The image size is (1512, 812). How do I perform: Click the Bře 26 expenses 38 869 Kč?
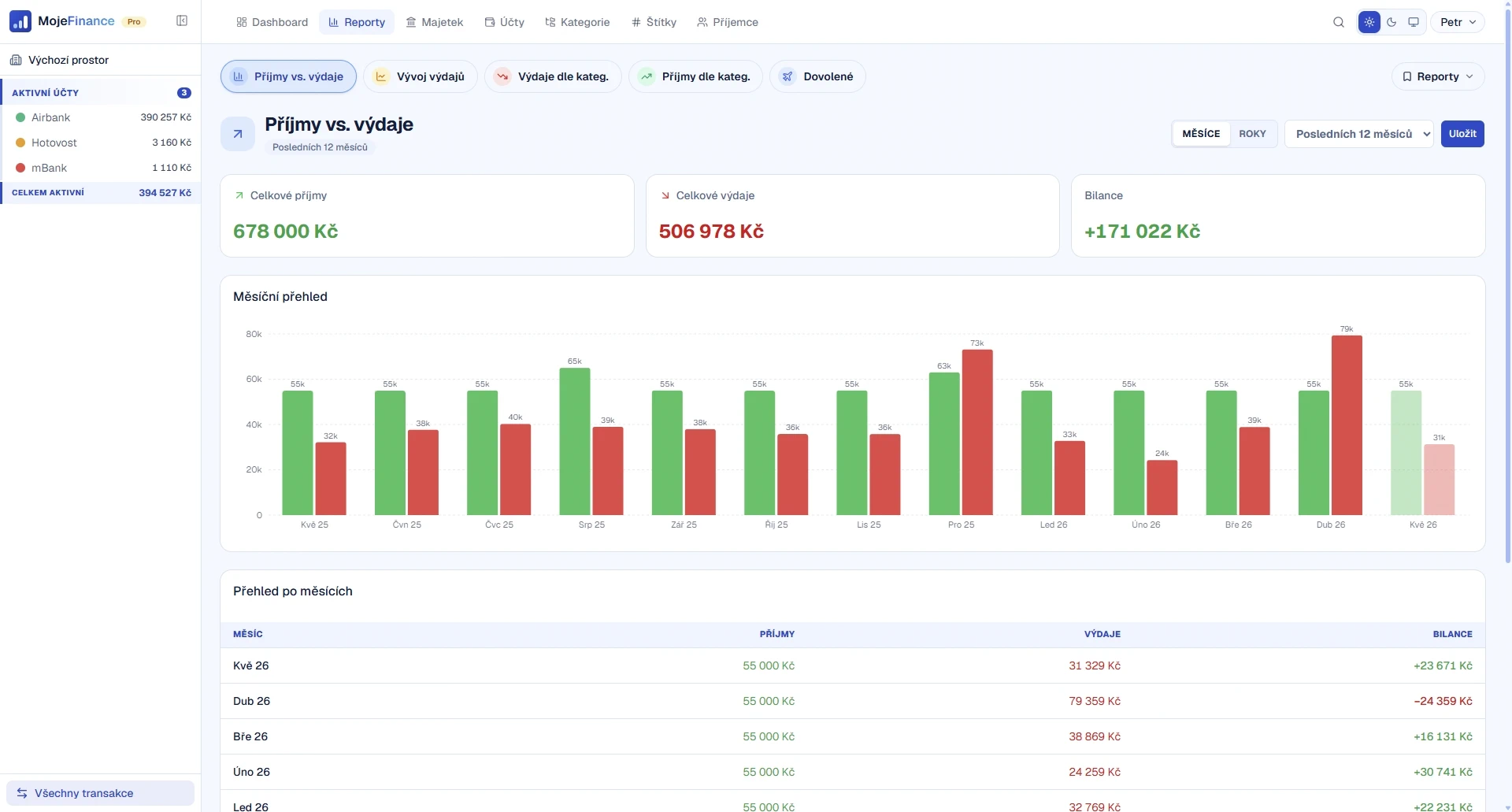[1095, 736]
